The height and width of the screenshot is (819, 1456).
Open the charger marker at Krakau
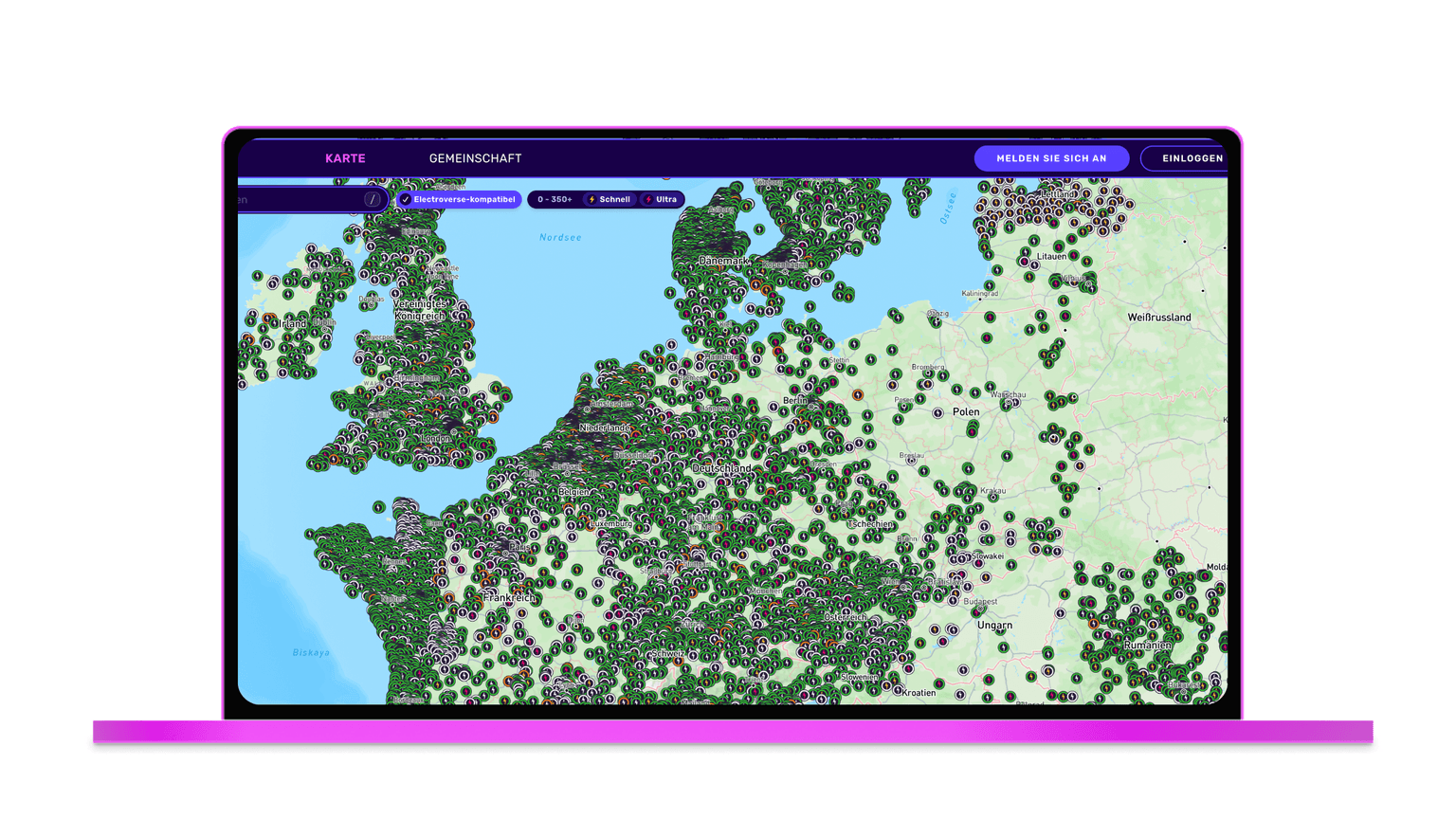pyautogui.click(x=992, y=498)
